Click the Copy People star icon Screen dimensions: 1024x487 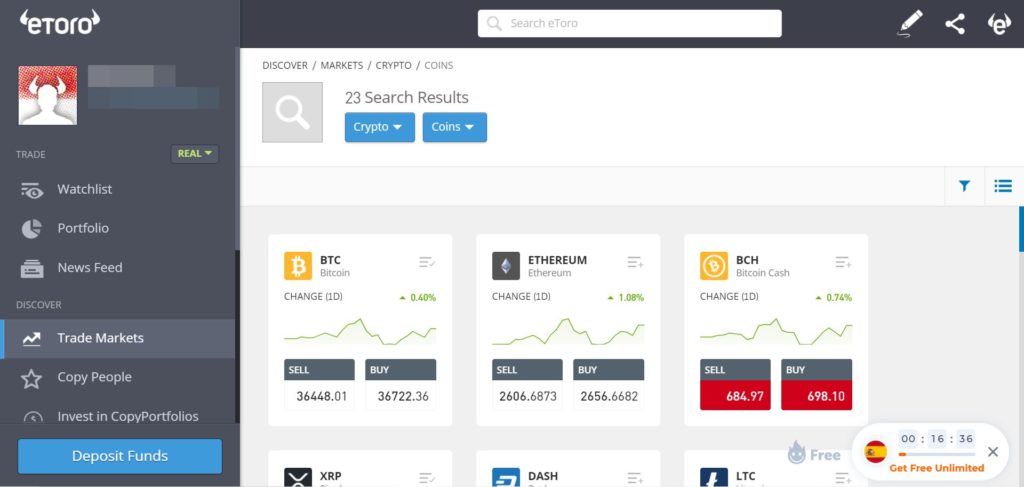(31, 378)
